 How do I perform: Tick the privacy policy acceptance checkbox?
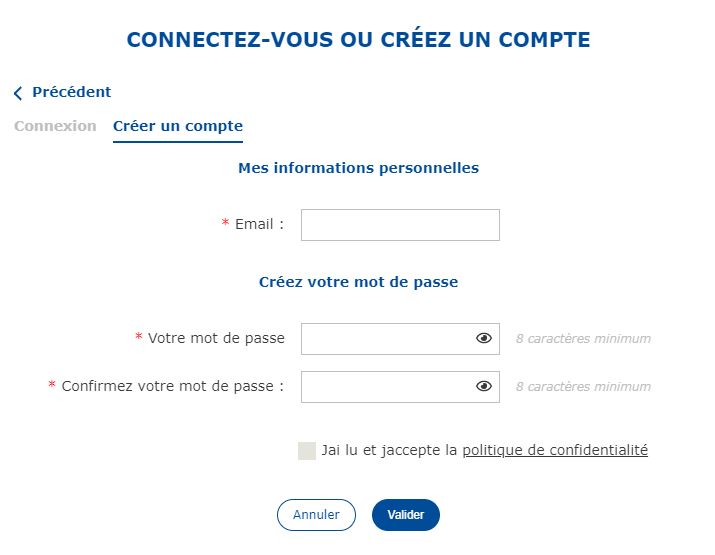point(307,451)
